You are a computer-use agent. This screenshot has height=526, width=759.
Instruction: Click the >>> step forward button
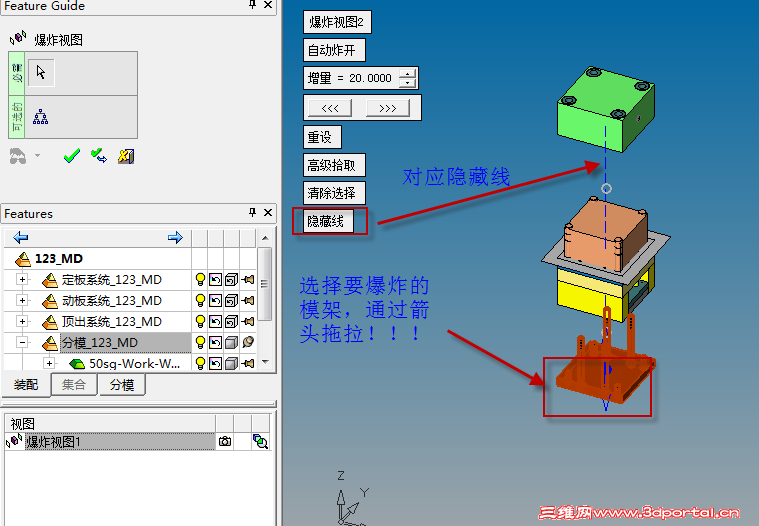[388, 108]
